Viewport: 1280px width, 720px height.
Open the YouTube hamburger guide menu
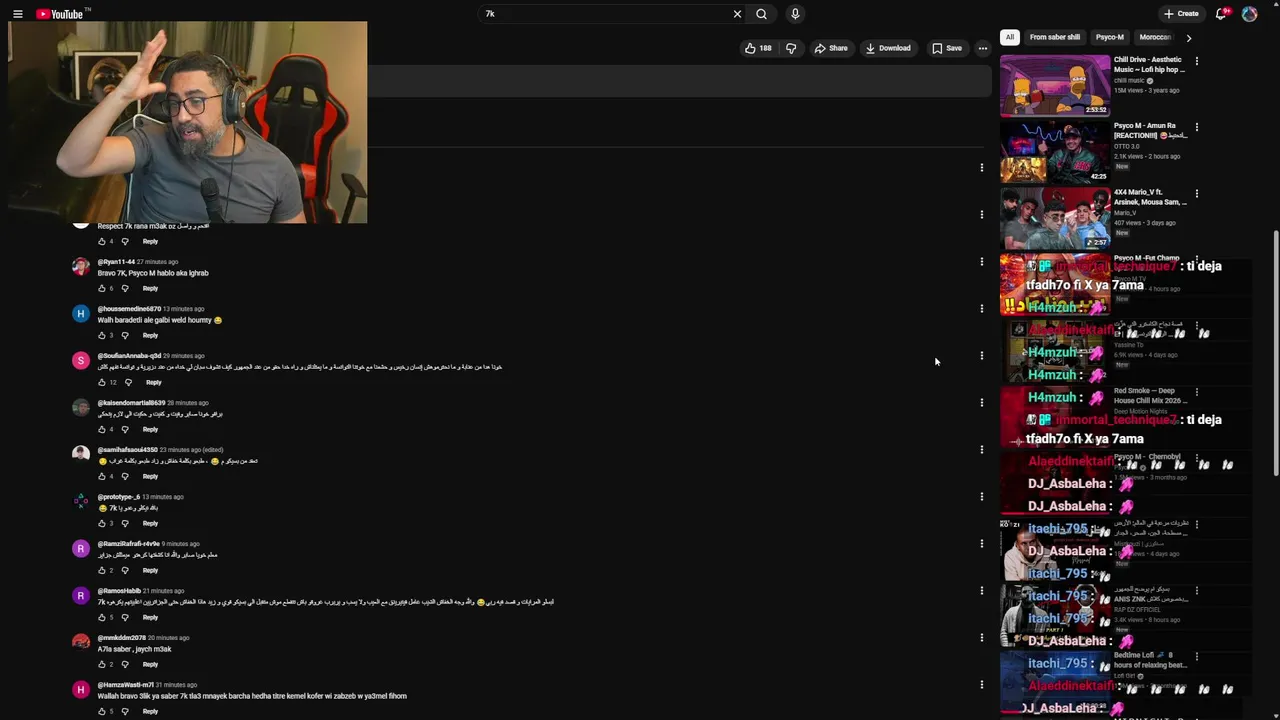point(17,14)
